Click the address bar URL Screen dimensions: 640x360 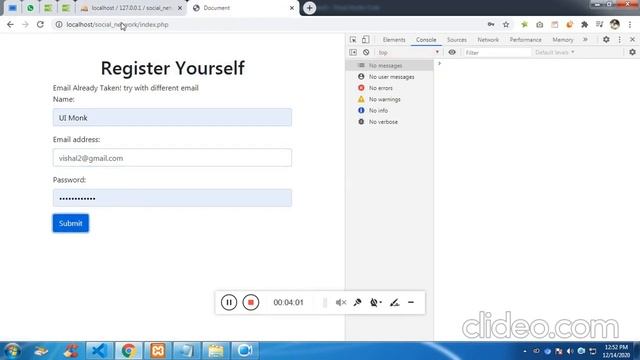pyautogui.click(x=118, y=24)
